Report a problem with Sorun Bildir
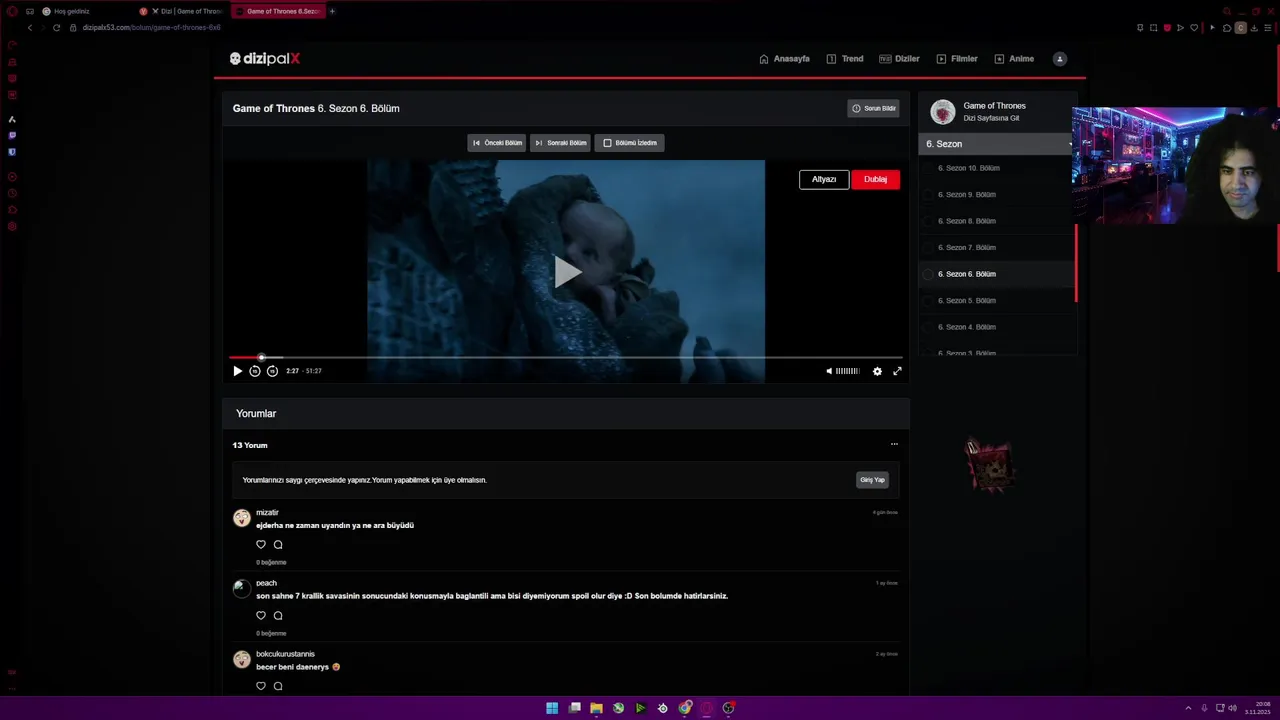This screenshot has height=720, width=1280. (874, 108)
